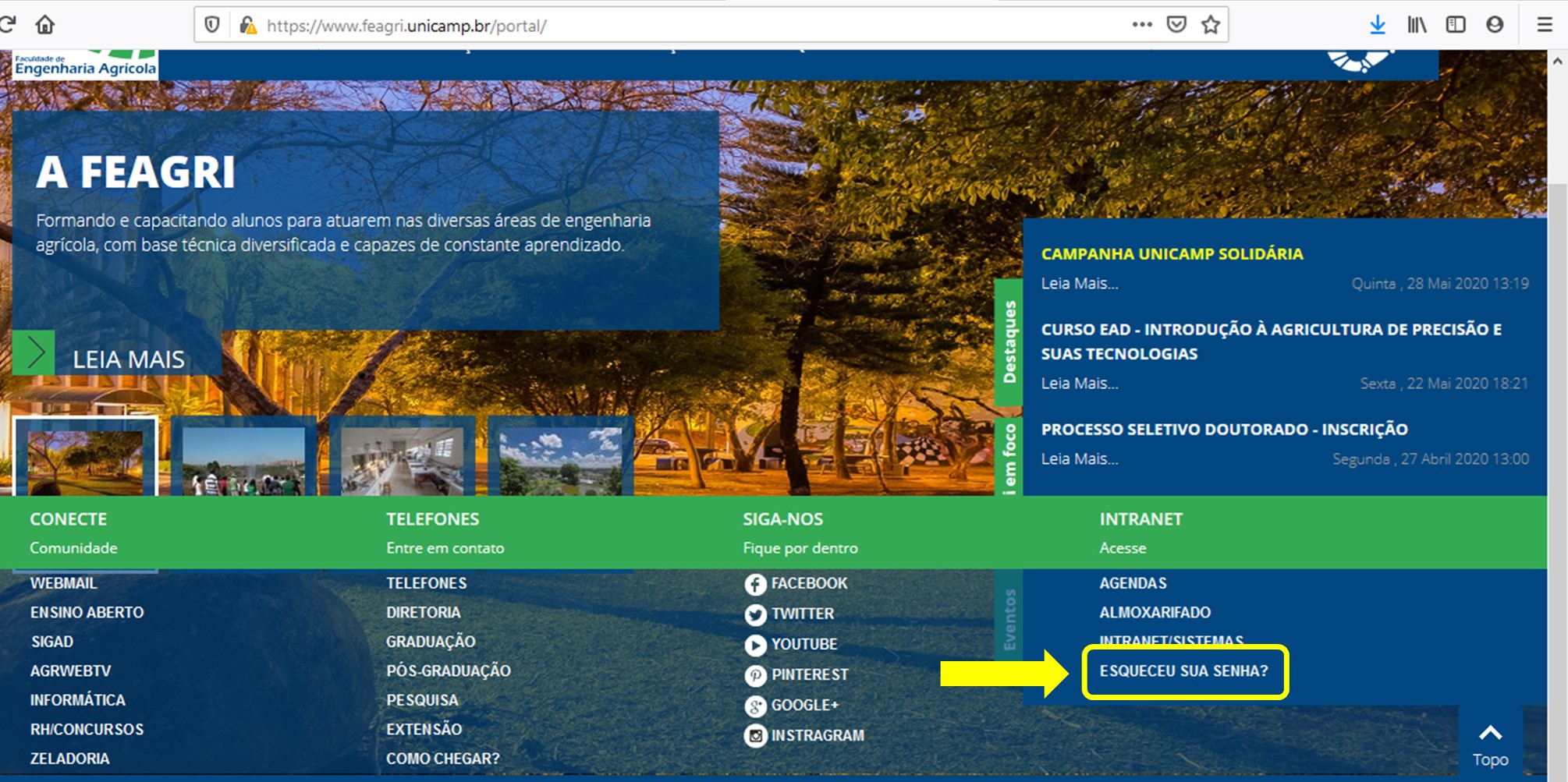Click the green arrow next to LEIA MAIS

pyautogui.click(x=34, y=353)
